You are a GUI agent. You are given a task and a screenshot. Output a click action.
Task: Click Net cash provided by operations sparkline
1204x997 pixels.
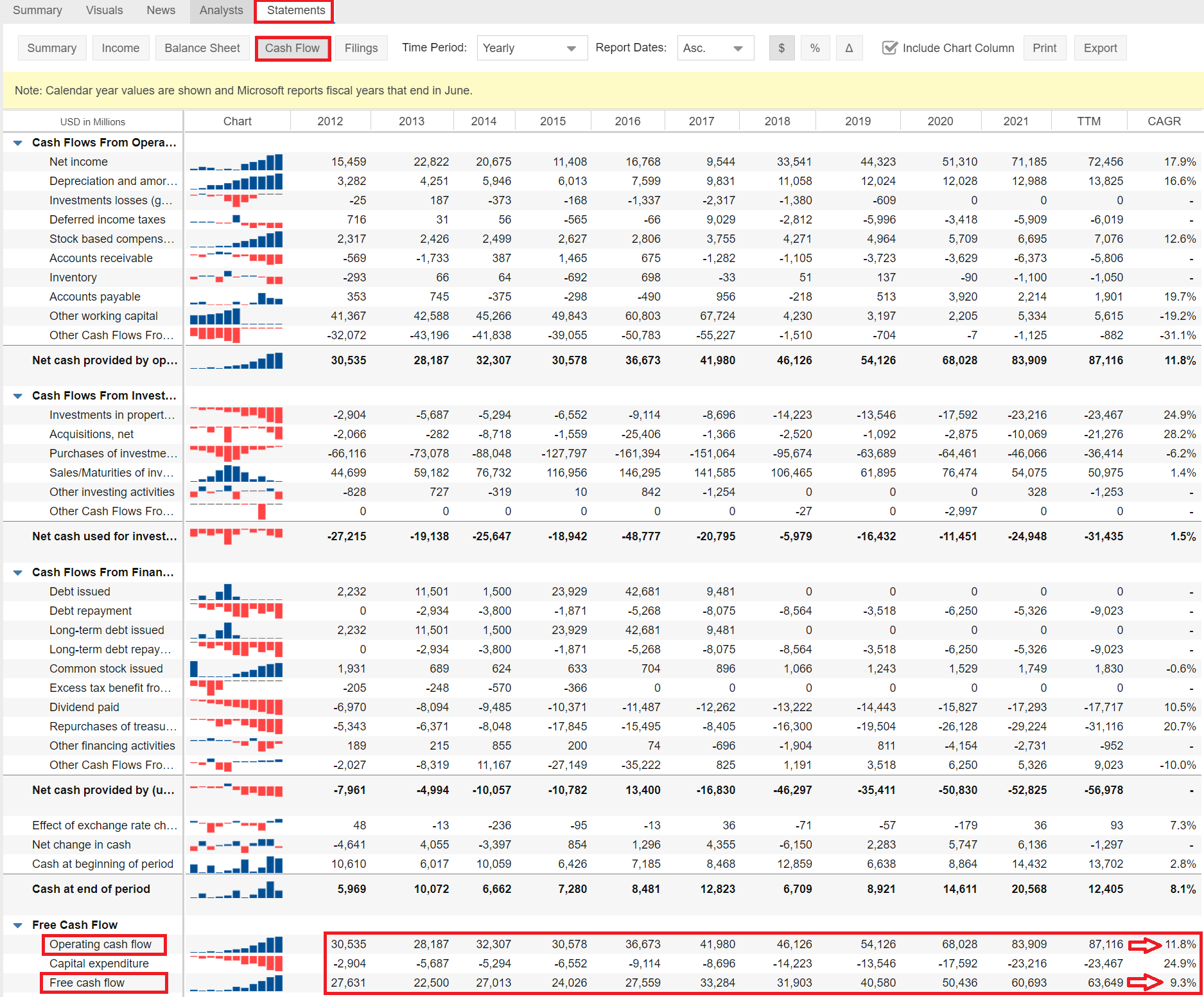[236, 360]
